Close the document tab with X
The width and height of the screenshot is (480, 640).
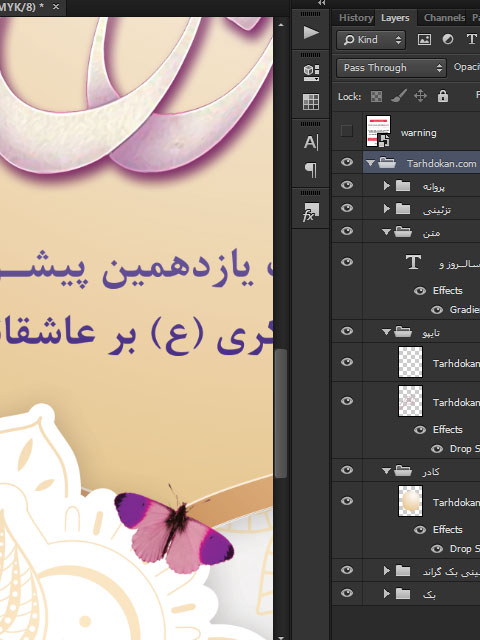56,7
